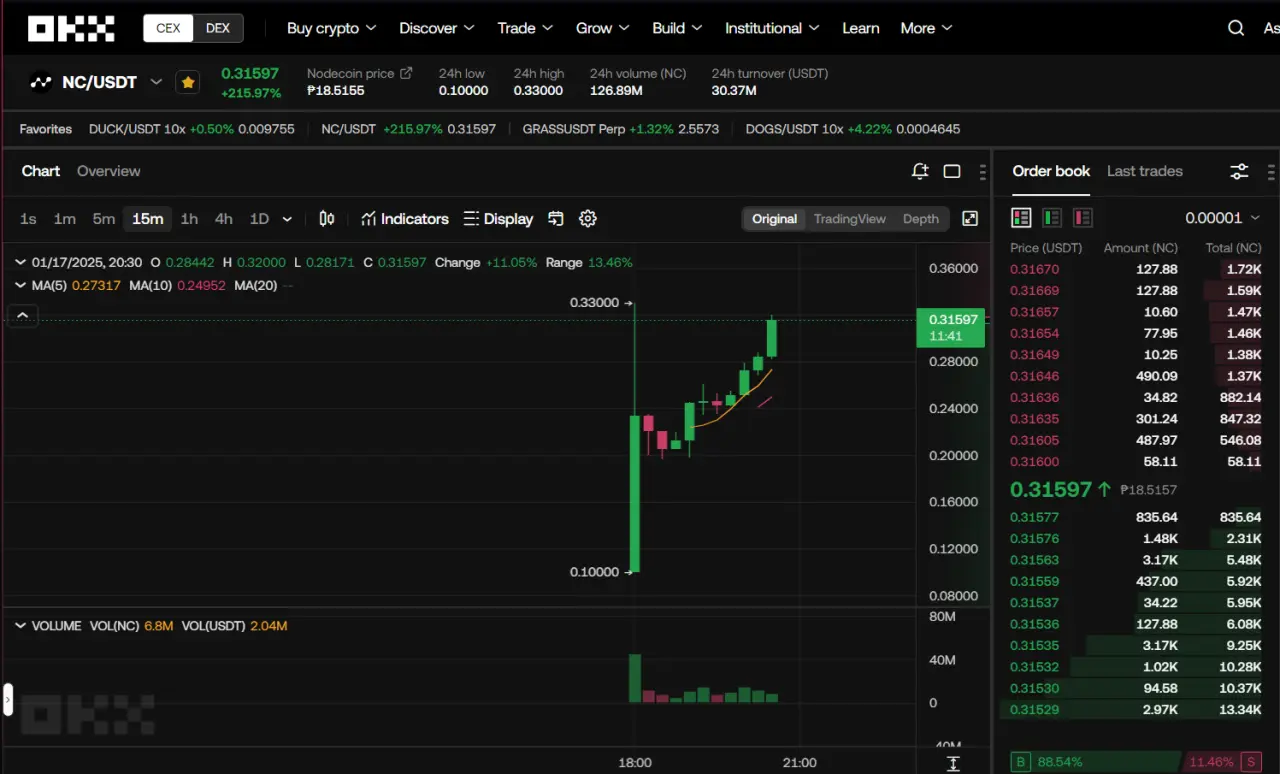Open order book settings sliders icon
Screen dimensions: 1280x774
click(1239, 171)
